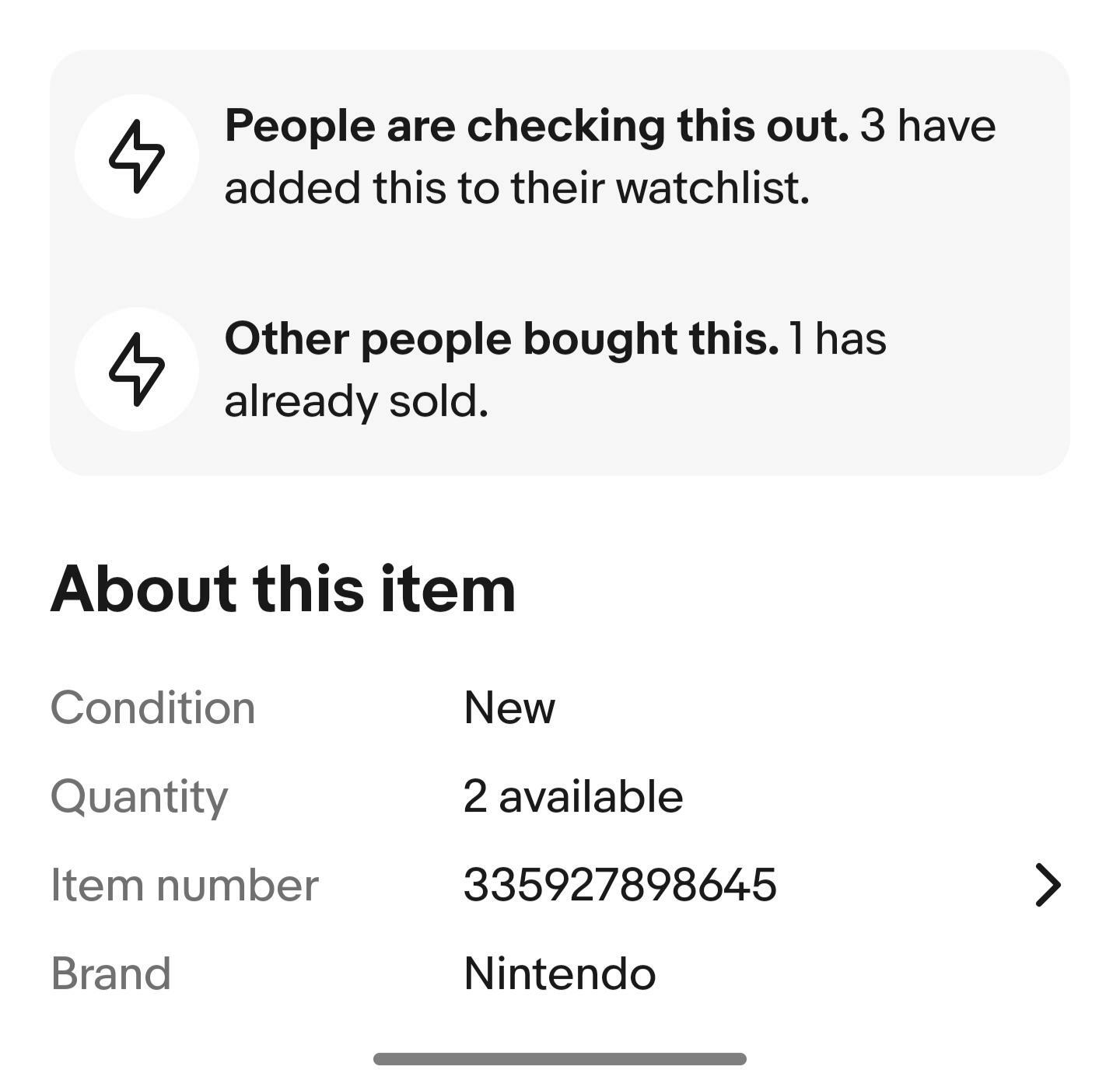Viewport: 1120px width, 1087px height.
Task: Tap the home indicator bar at bottom
Action: coord(560,1059)
